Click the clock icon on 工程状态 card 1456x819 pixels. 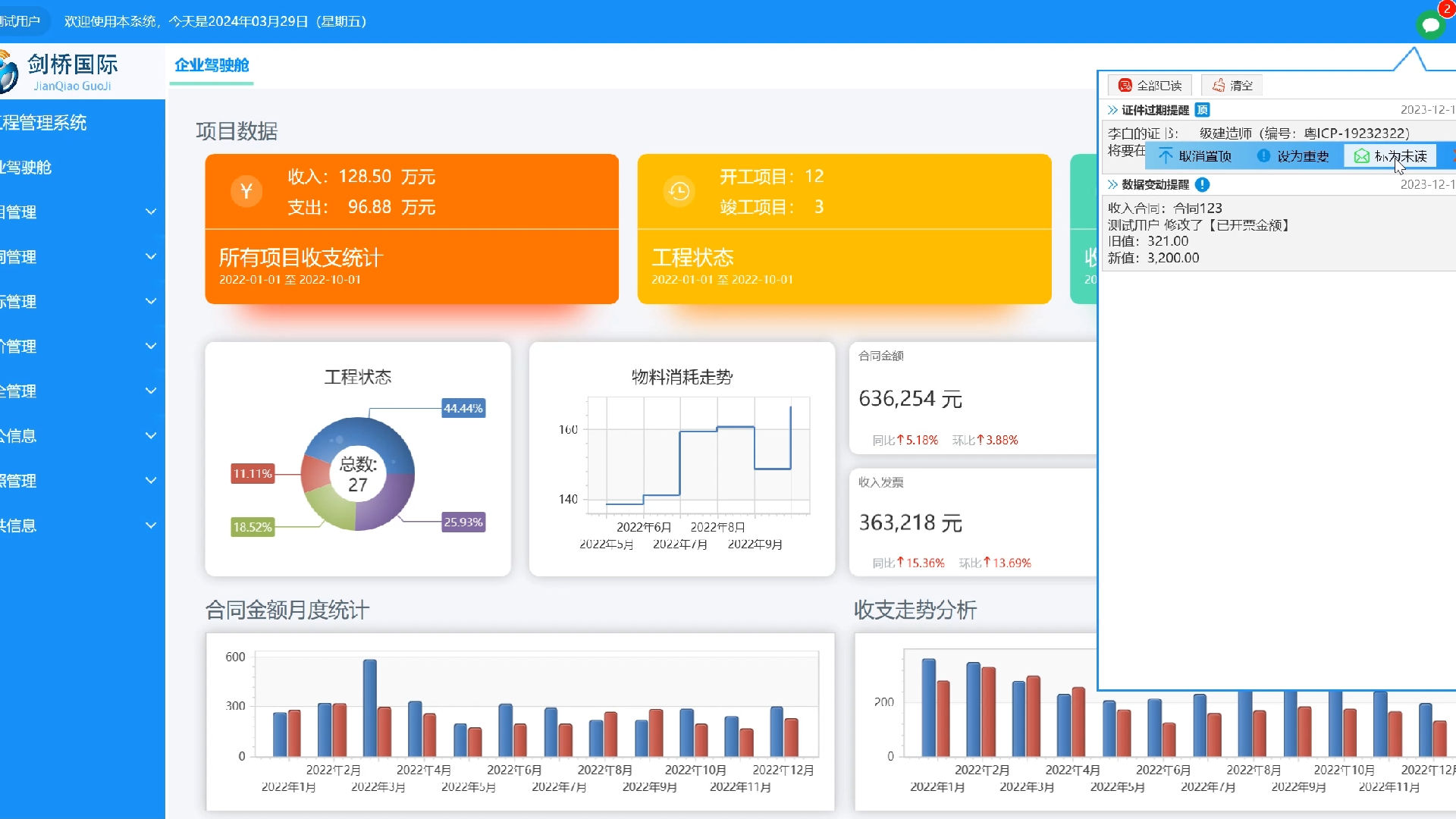coord(679,191)
